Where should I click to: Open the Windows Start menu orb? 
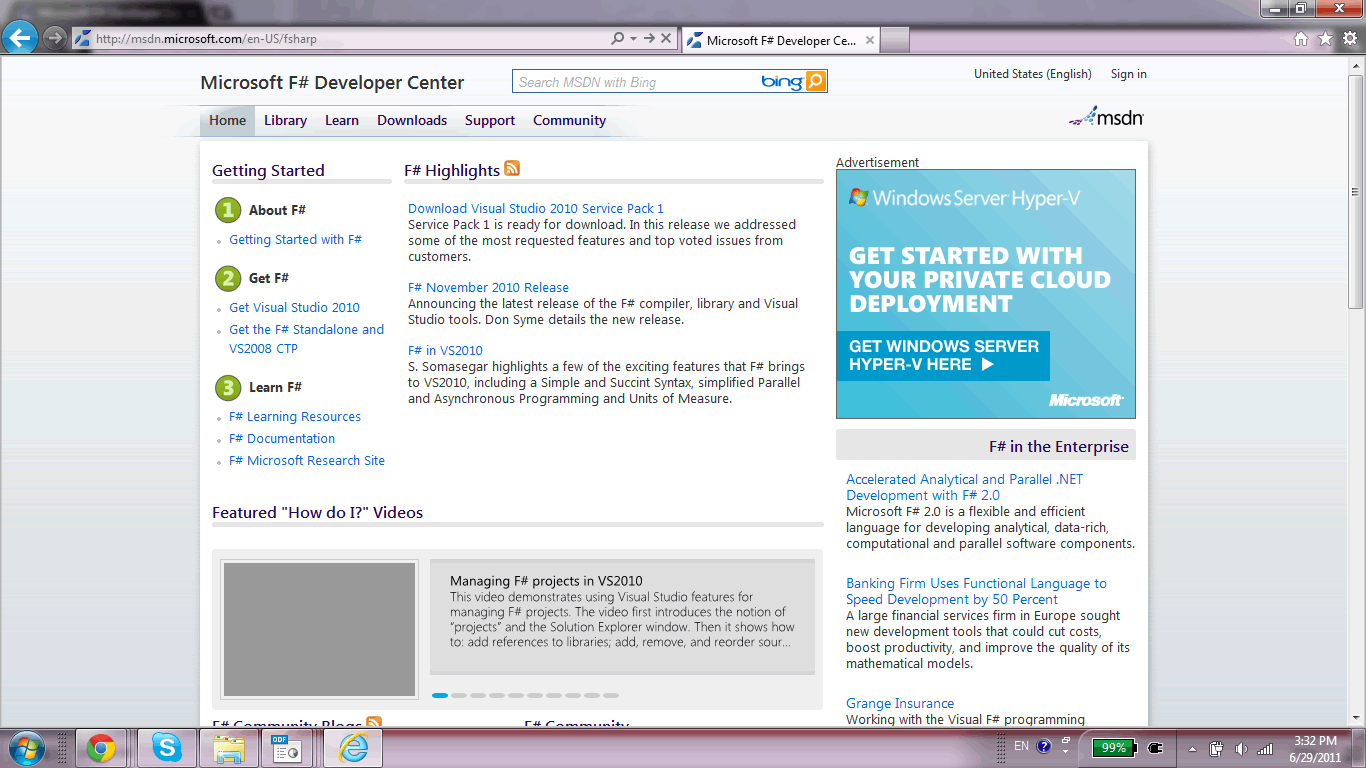tap(25, 748)
